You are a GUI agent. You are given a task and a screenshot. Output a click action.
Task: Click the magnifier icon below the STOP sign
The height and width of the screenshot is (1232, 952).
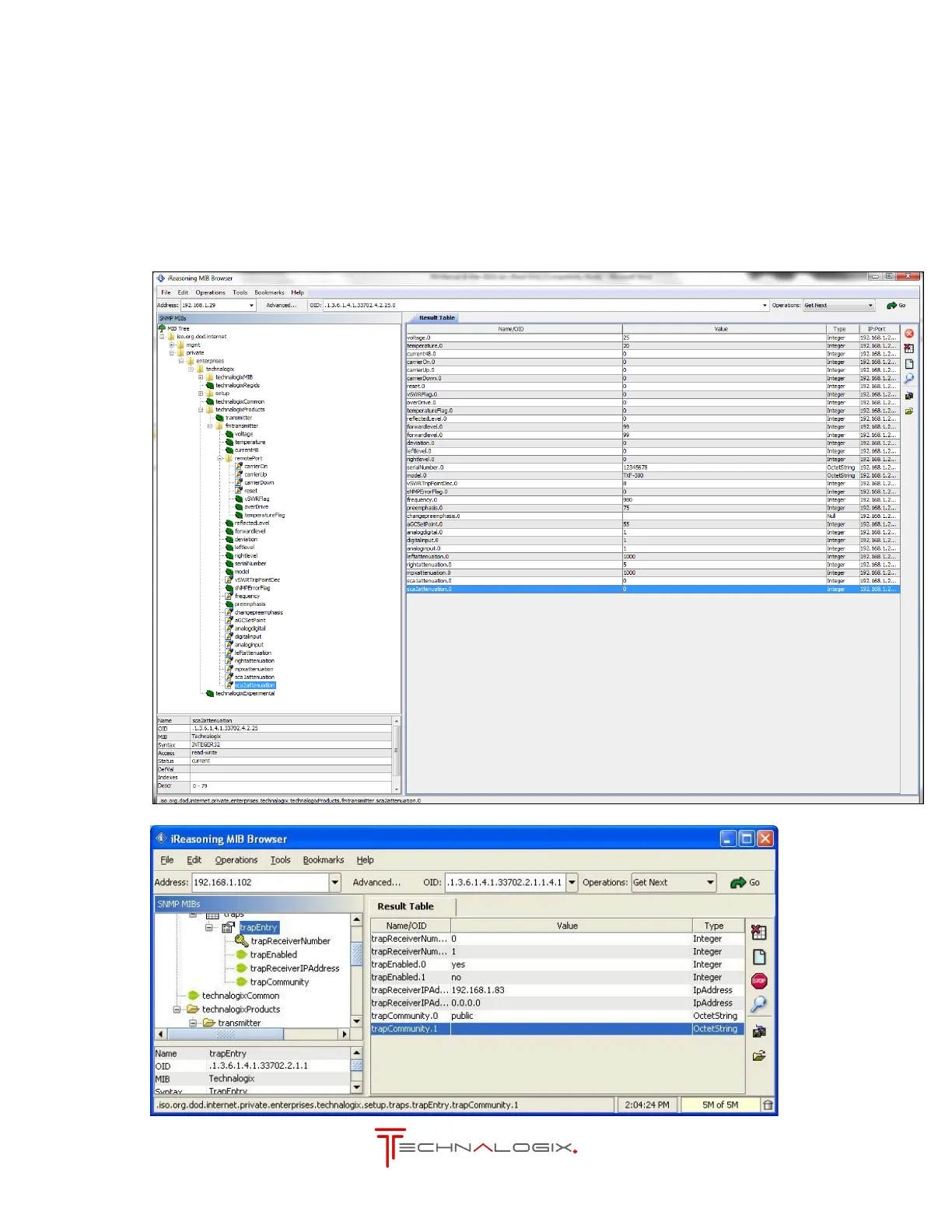pos(758,1004)
